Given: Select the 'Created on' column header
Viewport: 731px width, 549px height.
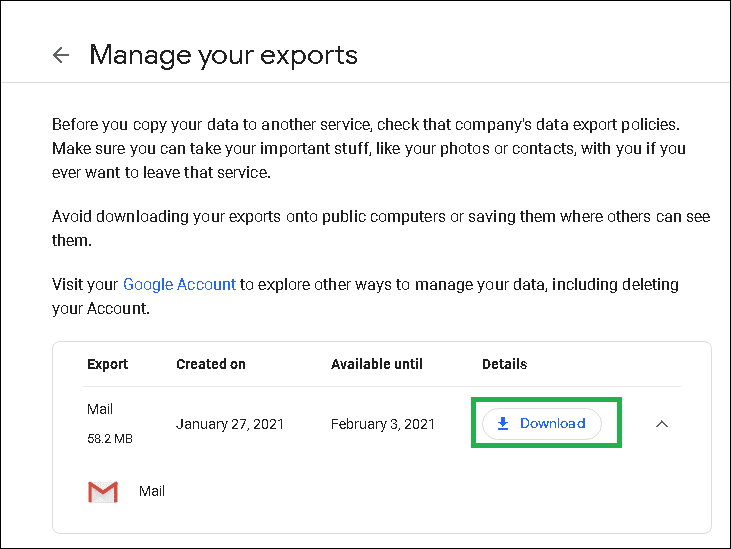Looking at the screenshot, I should (211, 364).
